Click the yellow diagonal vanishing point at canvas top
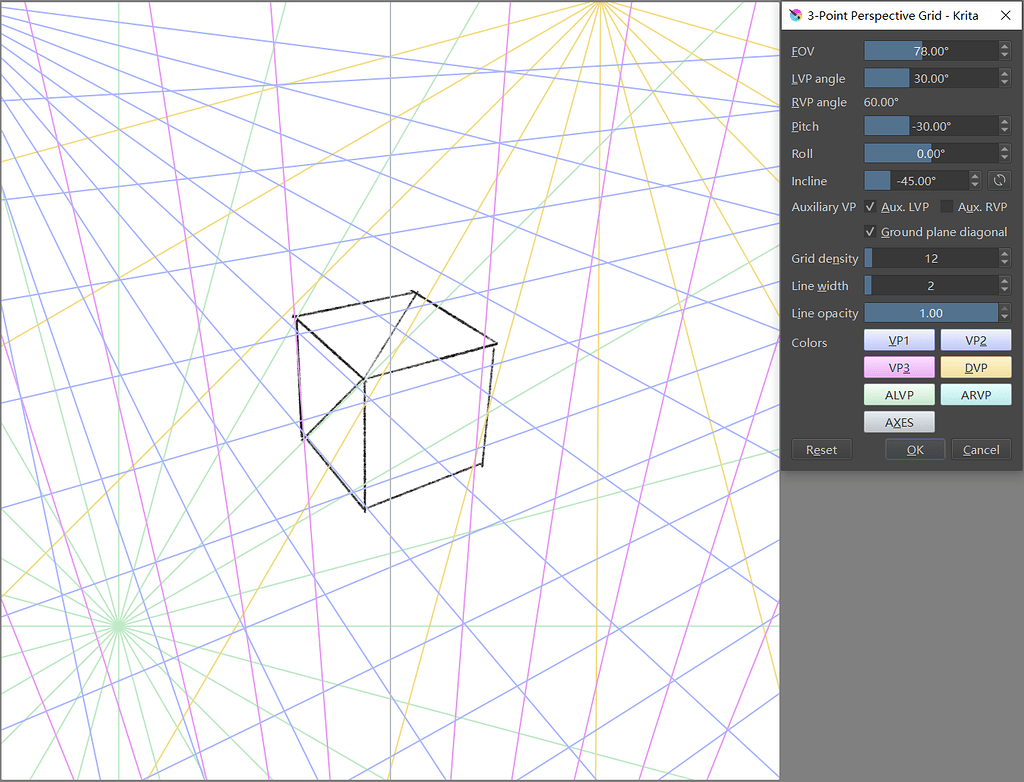Image resolution: width=1024 pixels, height=782 pixels. (598, 4)
